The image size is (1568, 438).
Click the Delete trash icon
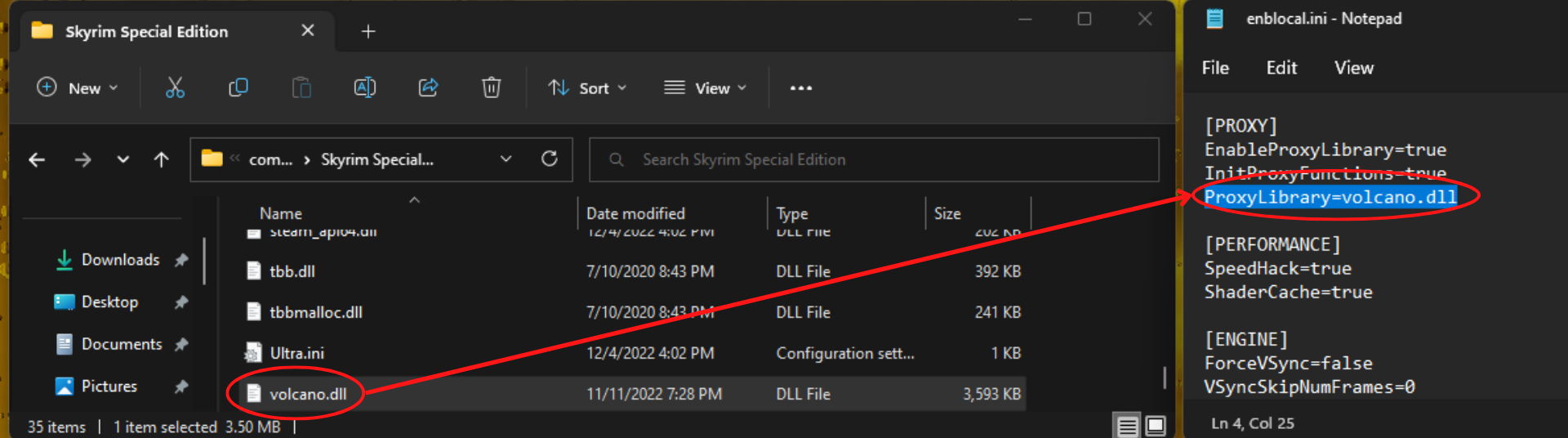coord(491,87)
